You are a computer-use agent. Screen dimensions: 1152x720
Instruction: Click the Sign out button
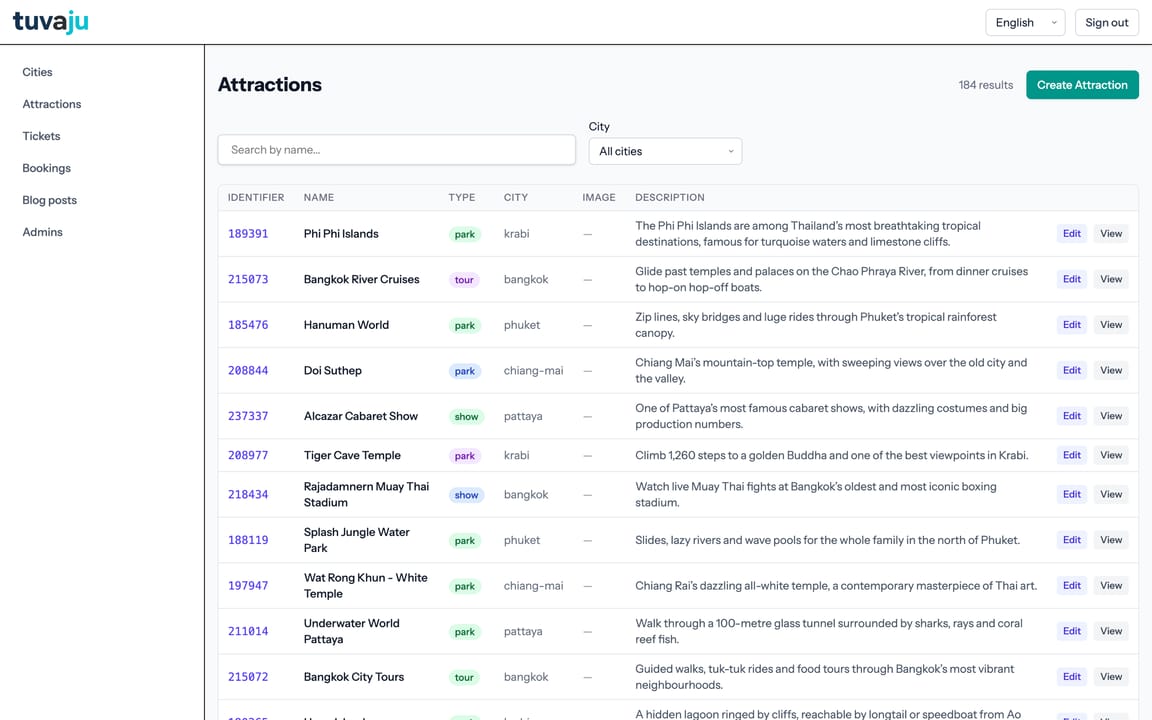(x=1106, y=23)
